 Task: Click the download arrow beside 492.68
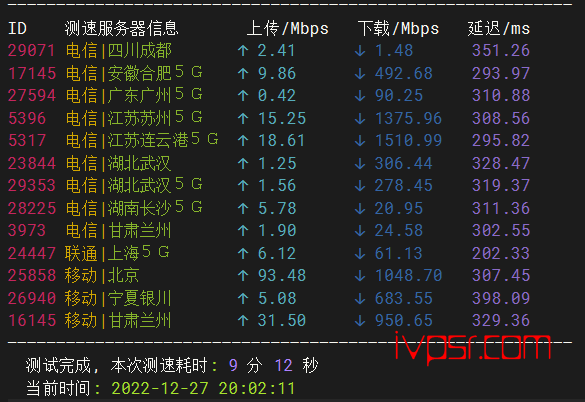pos(360,74)
